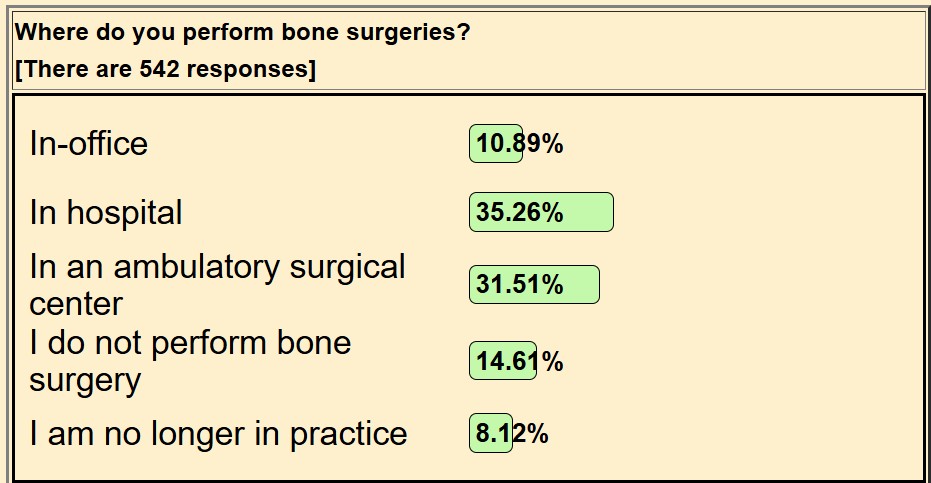Click the green 8.12% result bar
Viewport: 931px width, 483px height.
490,434
